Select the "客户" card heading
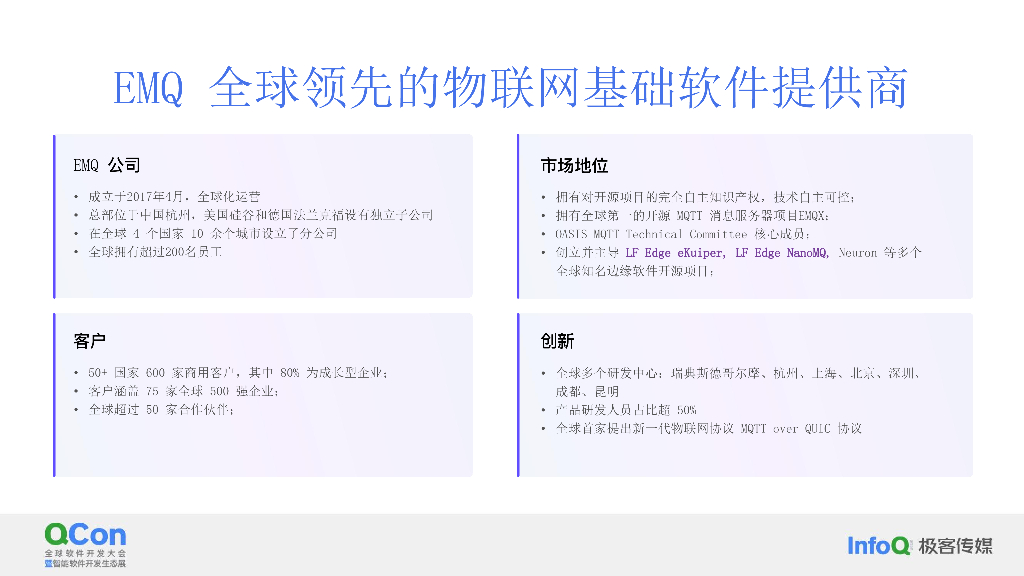Screen dimensions: 1024x576 (x=89, y=341)
